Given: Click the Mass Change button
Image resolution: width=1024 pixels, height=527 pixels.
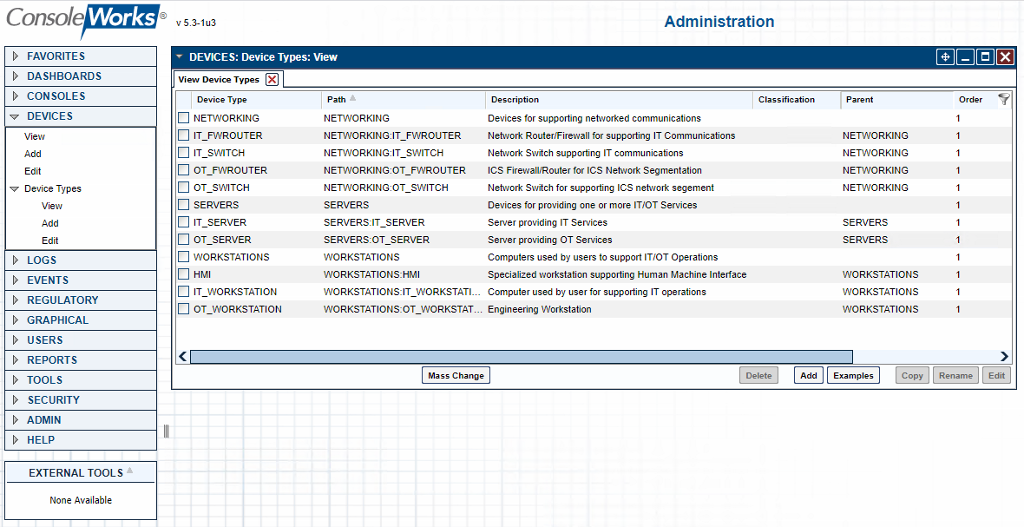Looking at the screenshot, I should click(x=456, y=375).
